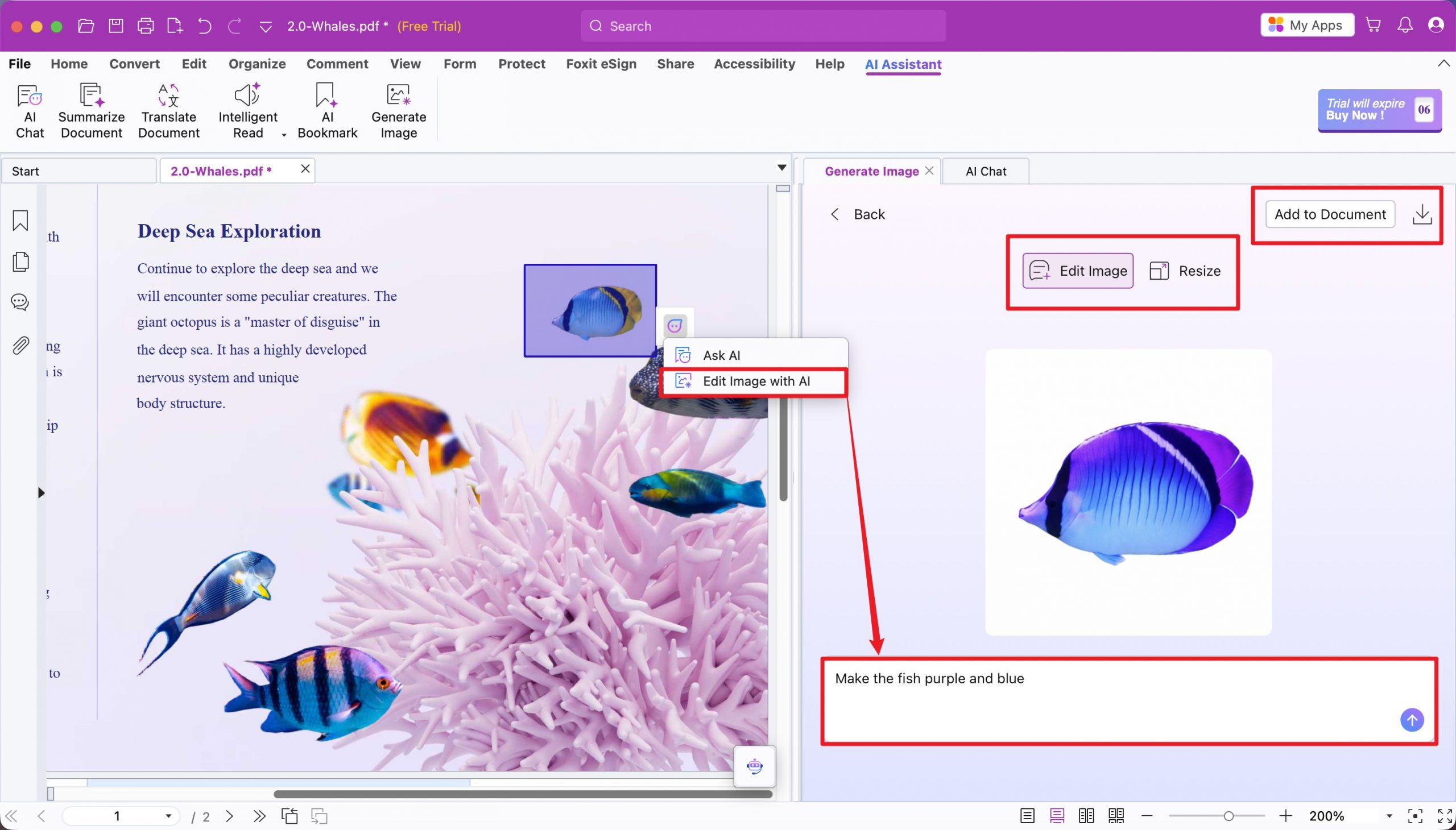Open the Pages thumbnails side panel
Image resolution: width=1456 pixels, height=830 pixels.
[20, 262]
